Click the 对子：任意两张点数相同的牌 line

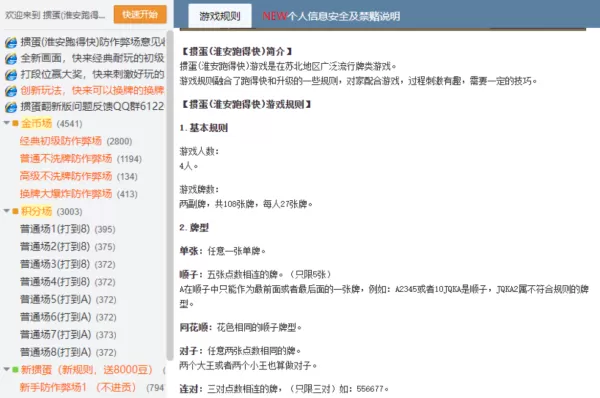coord(241,351)
